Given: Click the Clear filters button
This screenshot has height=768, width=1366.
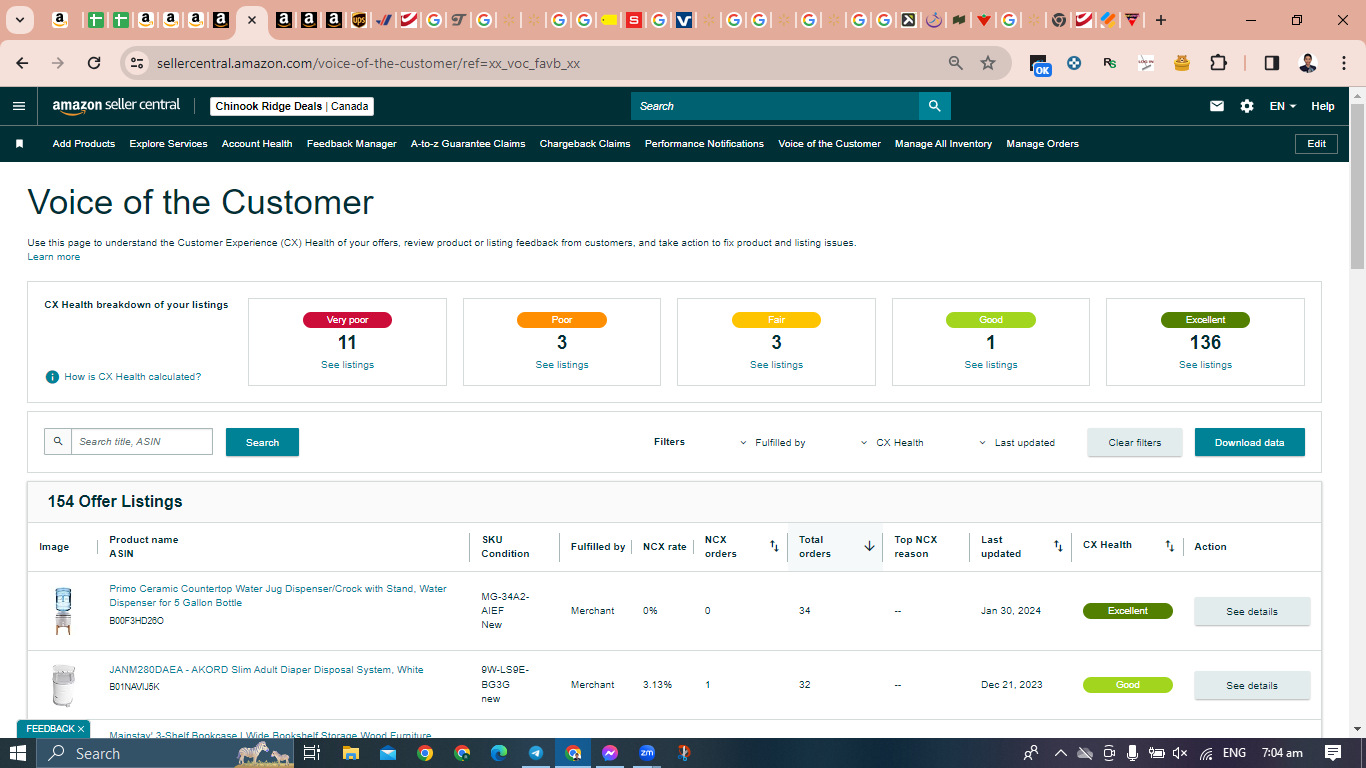Looking at the screenshot, I should point(1135,442).
